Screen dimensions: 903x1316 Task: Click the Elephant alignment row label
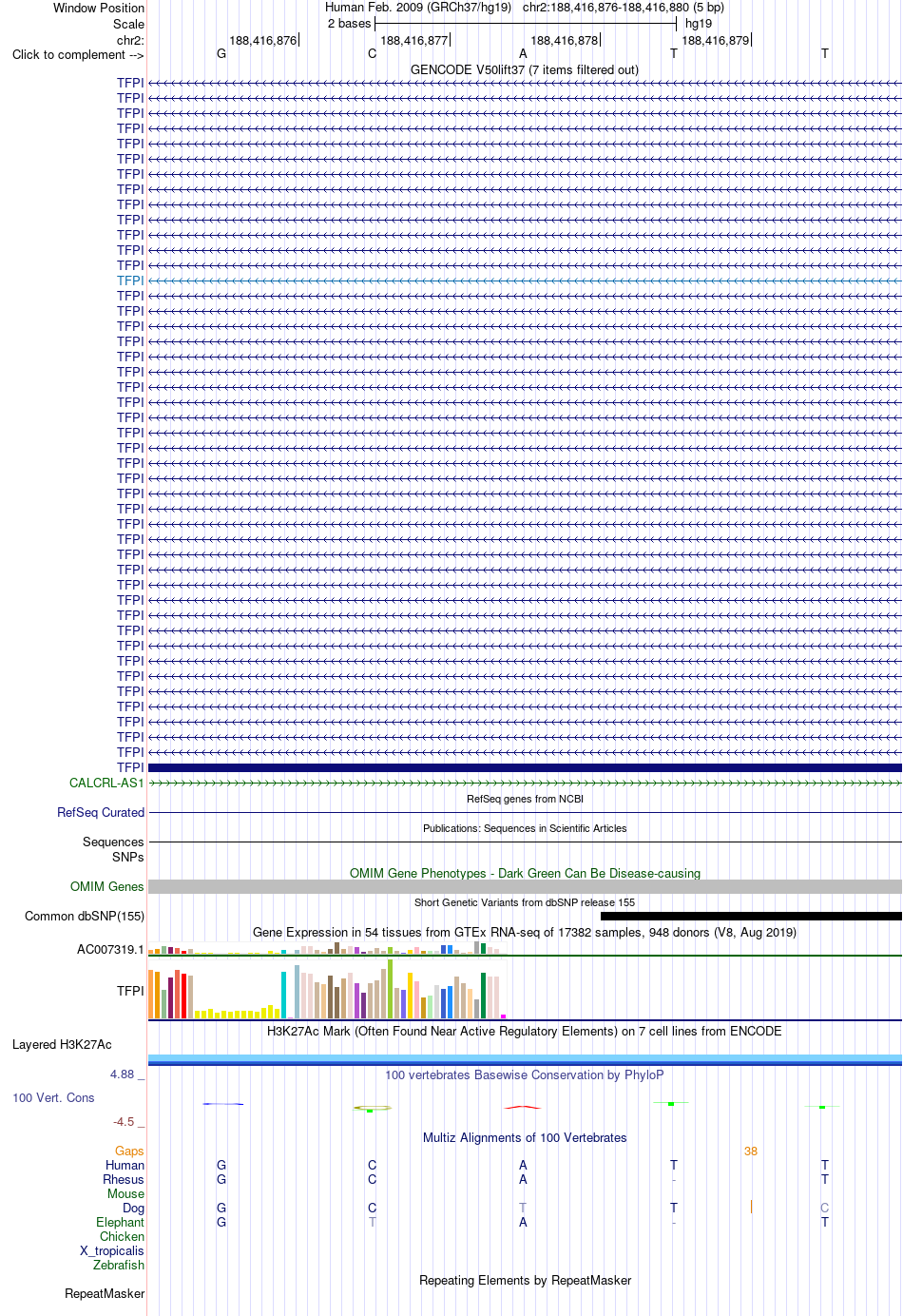pos(120,1222)
